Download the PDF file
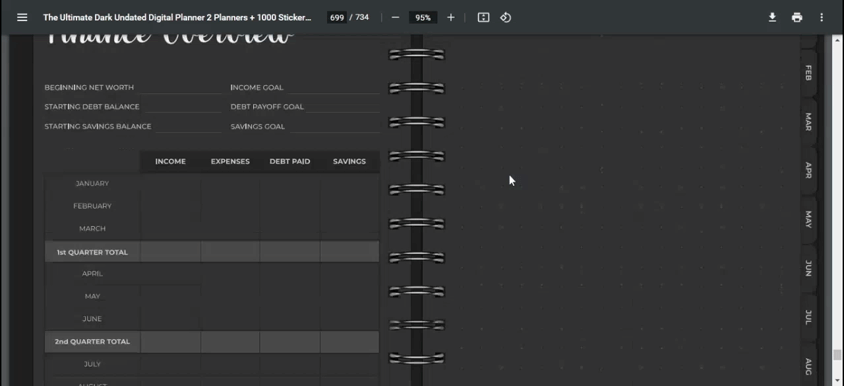The height and width of the screenshot is (386, 844). tap(772, 17)
